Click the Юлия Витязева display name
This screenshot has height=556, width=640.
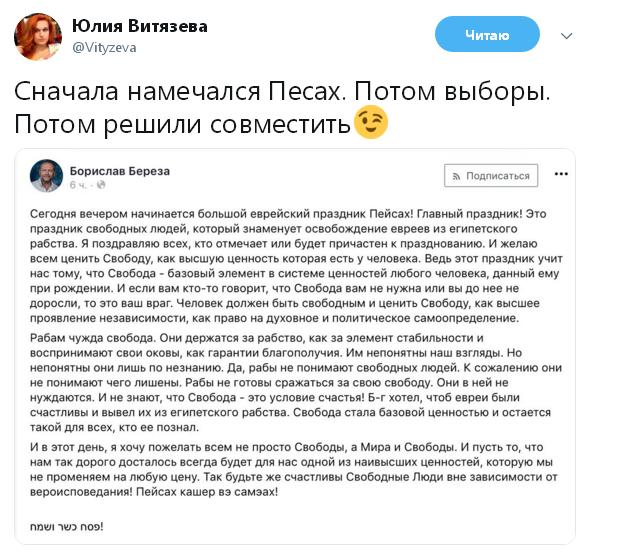140,26
